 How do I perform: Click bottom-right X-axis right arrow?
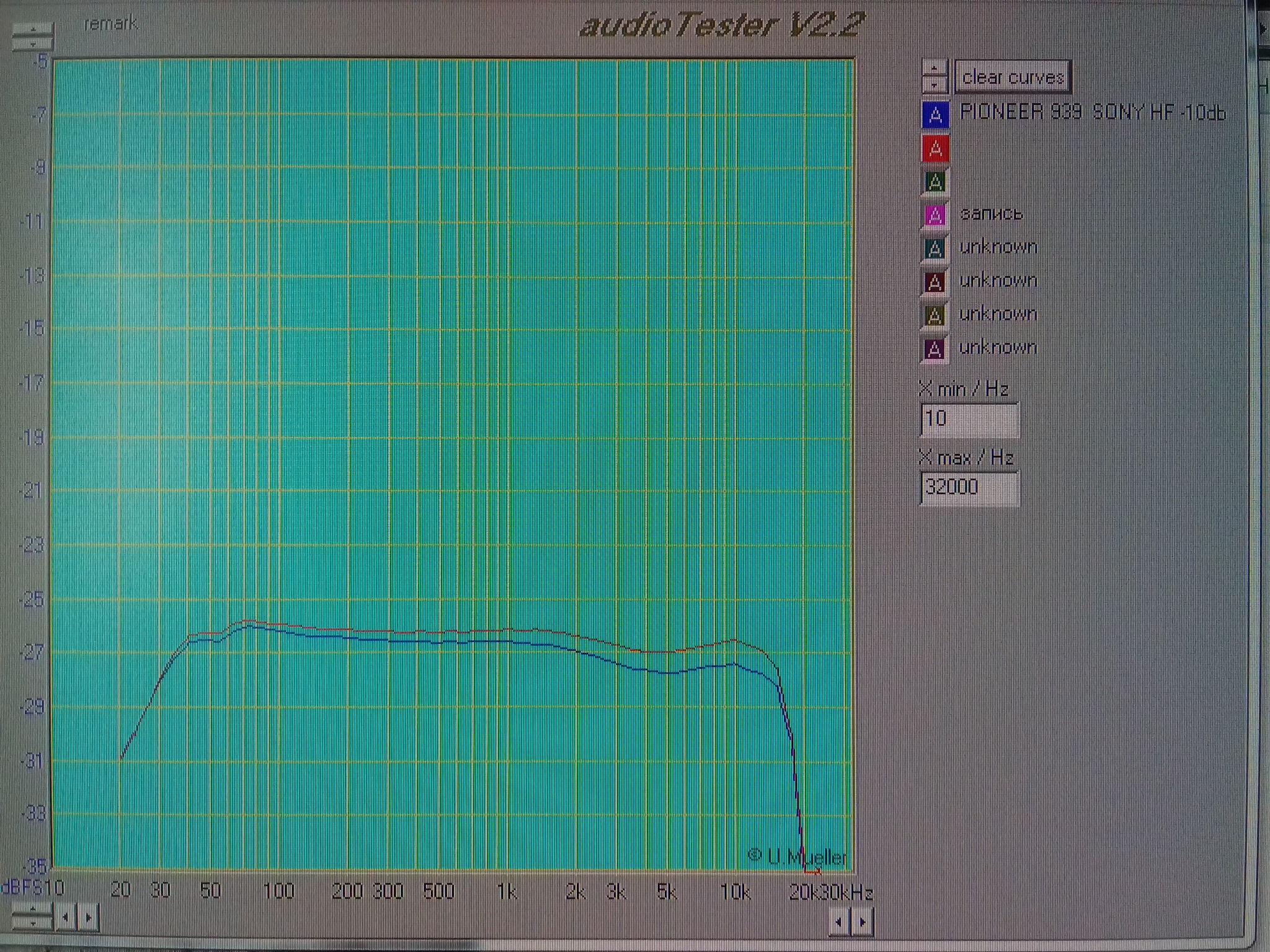pyautogui.click(x=863, y=922)
